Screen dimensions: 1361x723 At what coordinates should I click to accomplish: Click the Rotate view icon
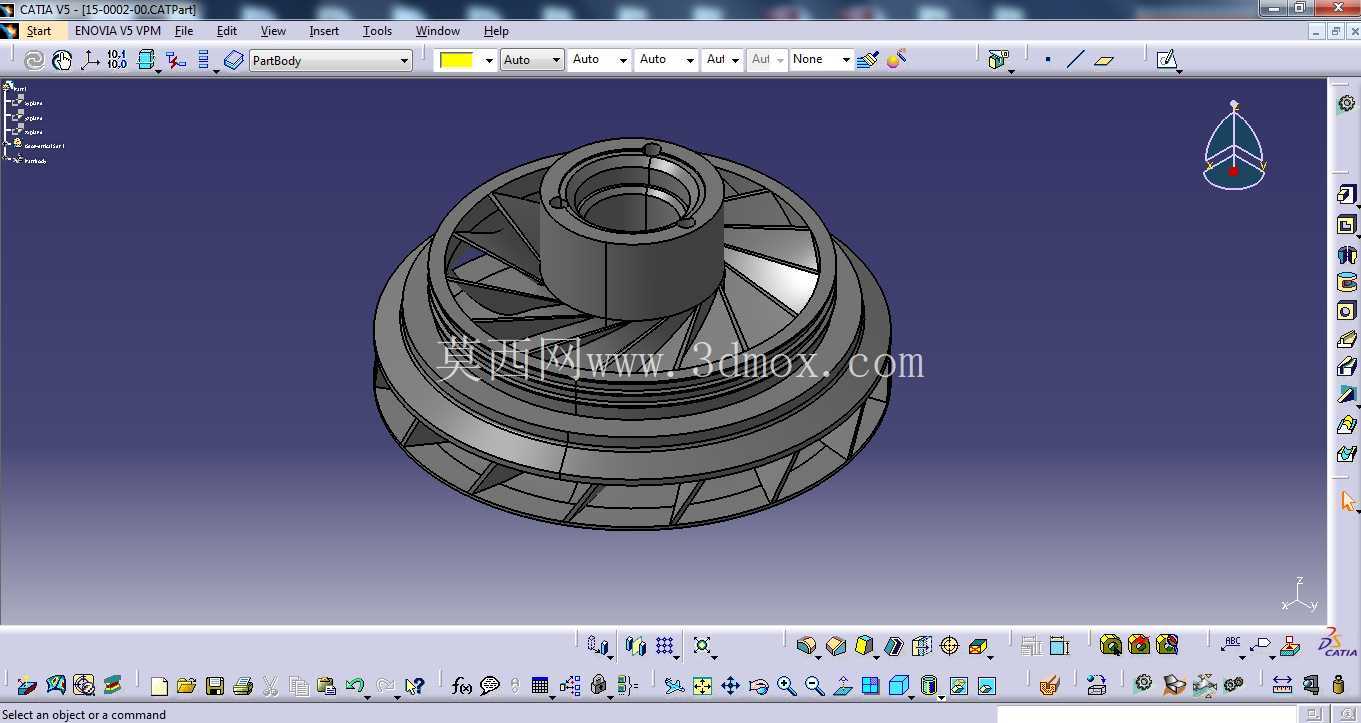[759, 686]
